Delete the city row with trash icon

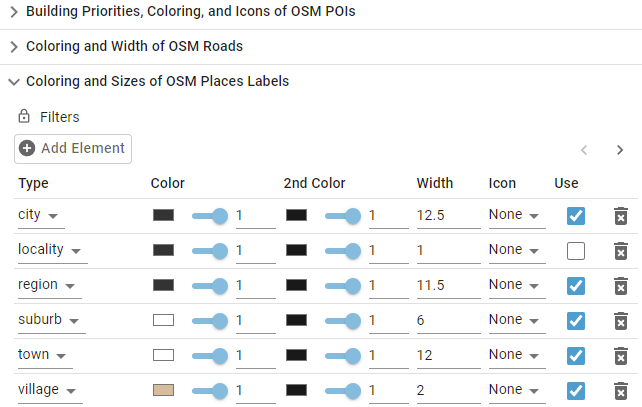[620, 216]
